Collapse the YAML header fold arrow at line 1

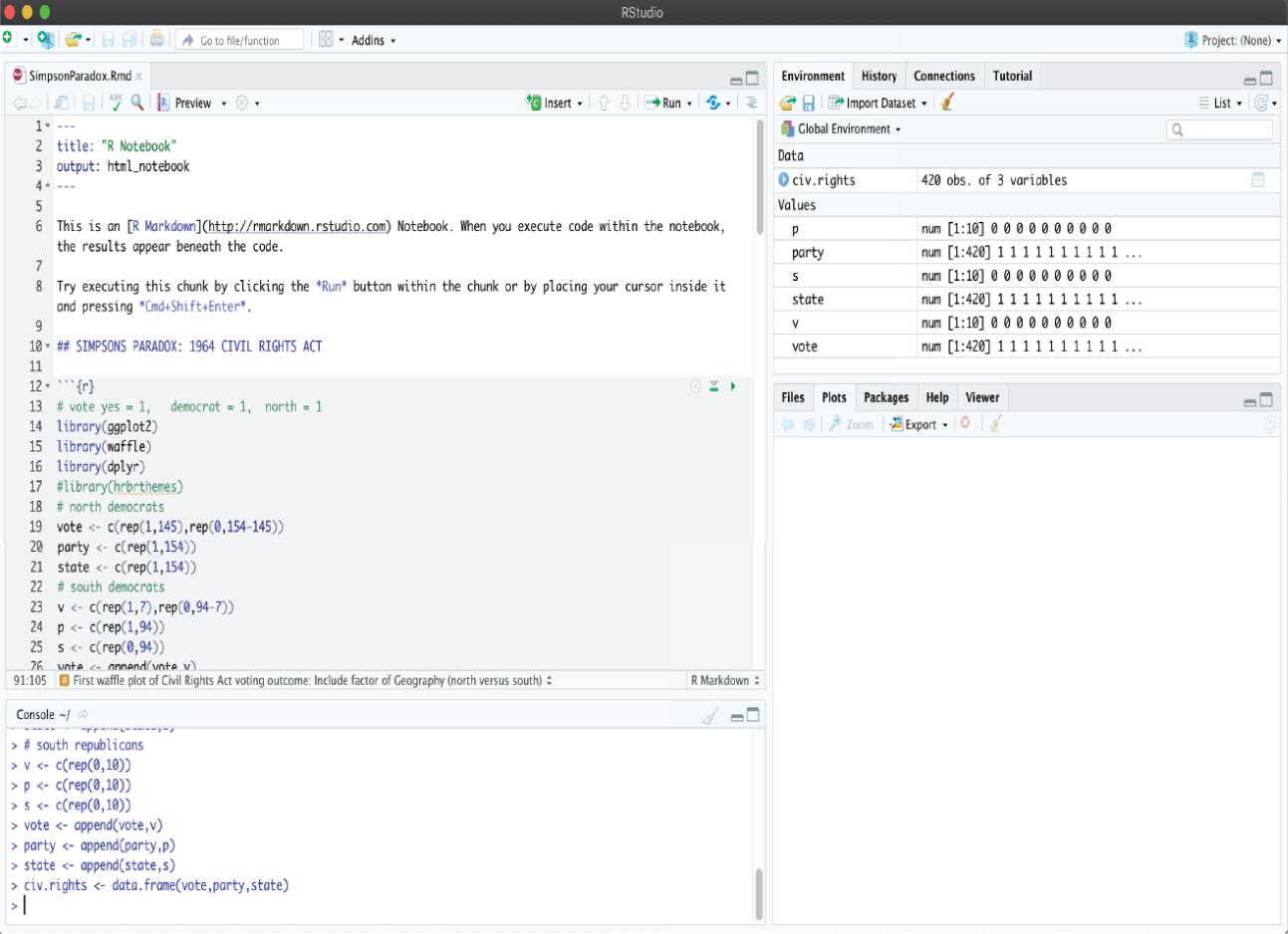48,126
